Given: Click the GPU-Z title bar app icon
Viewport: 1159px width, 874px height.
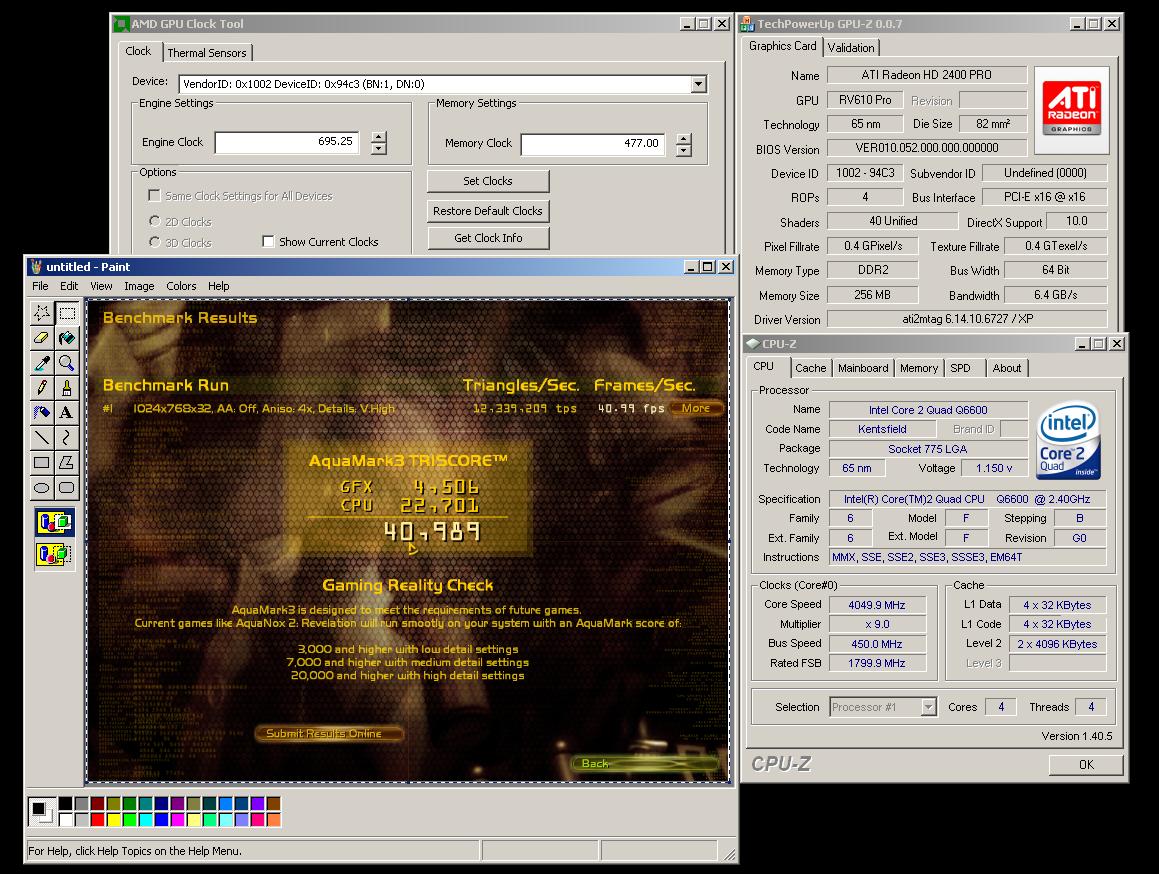Looking at the screenshot, I should 747,24.
